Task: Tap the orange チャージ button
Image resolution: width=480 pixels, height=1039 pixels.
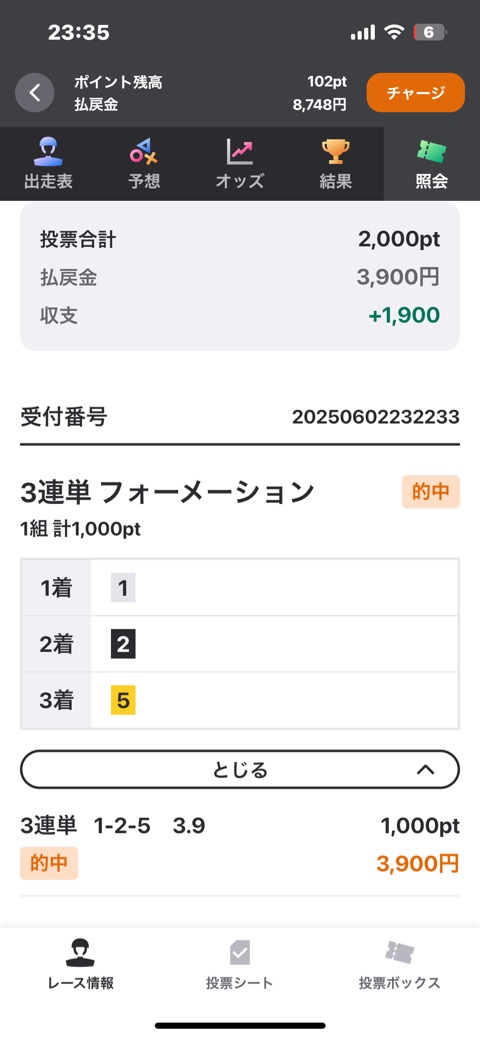Action: 416,93
